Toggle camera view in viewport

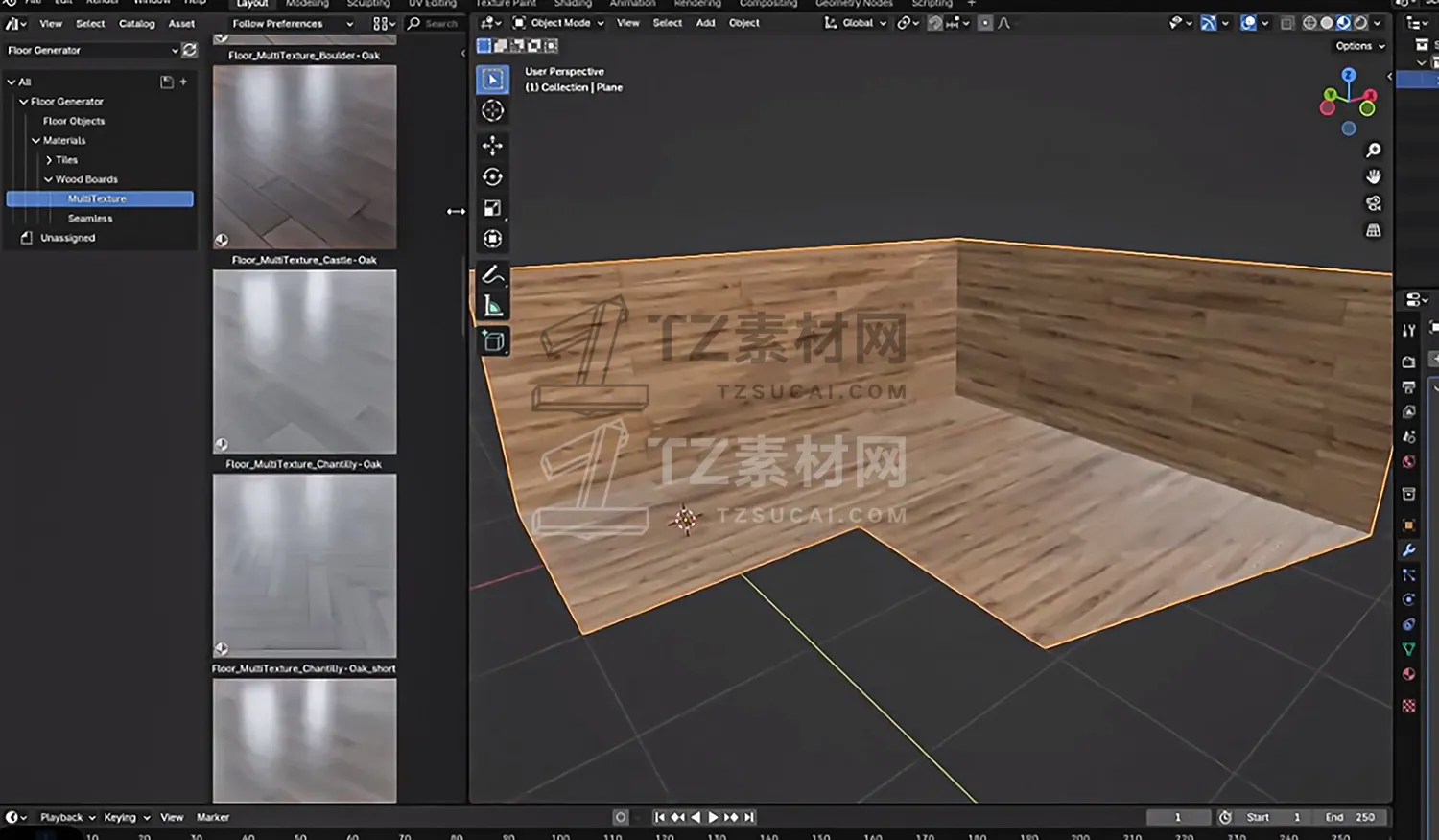pos(1373,203)
